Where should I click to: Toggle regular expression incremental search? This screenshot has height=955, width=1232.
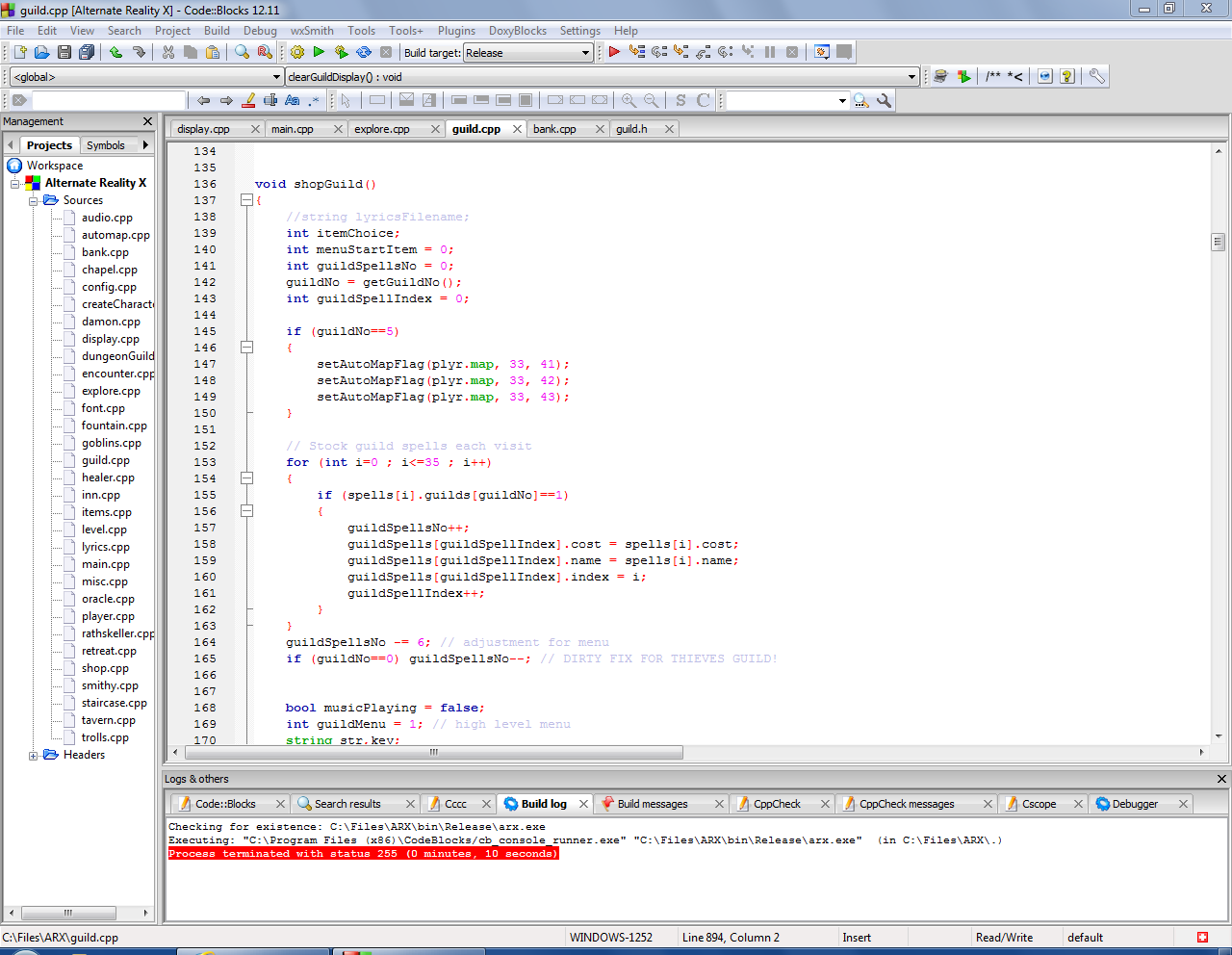[314, 100]
